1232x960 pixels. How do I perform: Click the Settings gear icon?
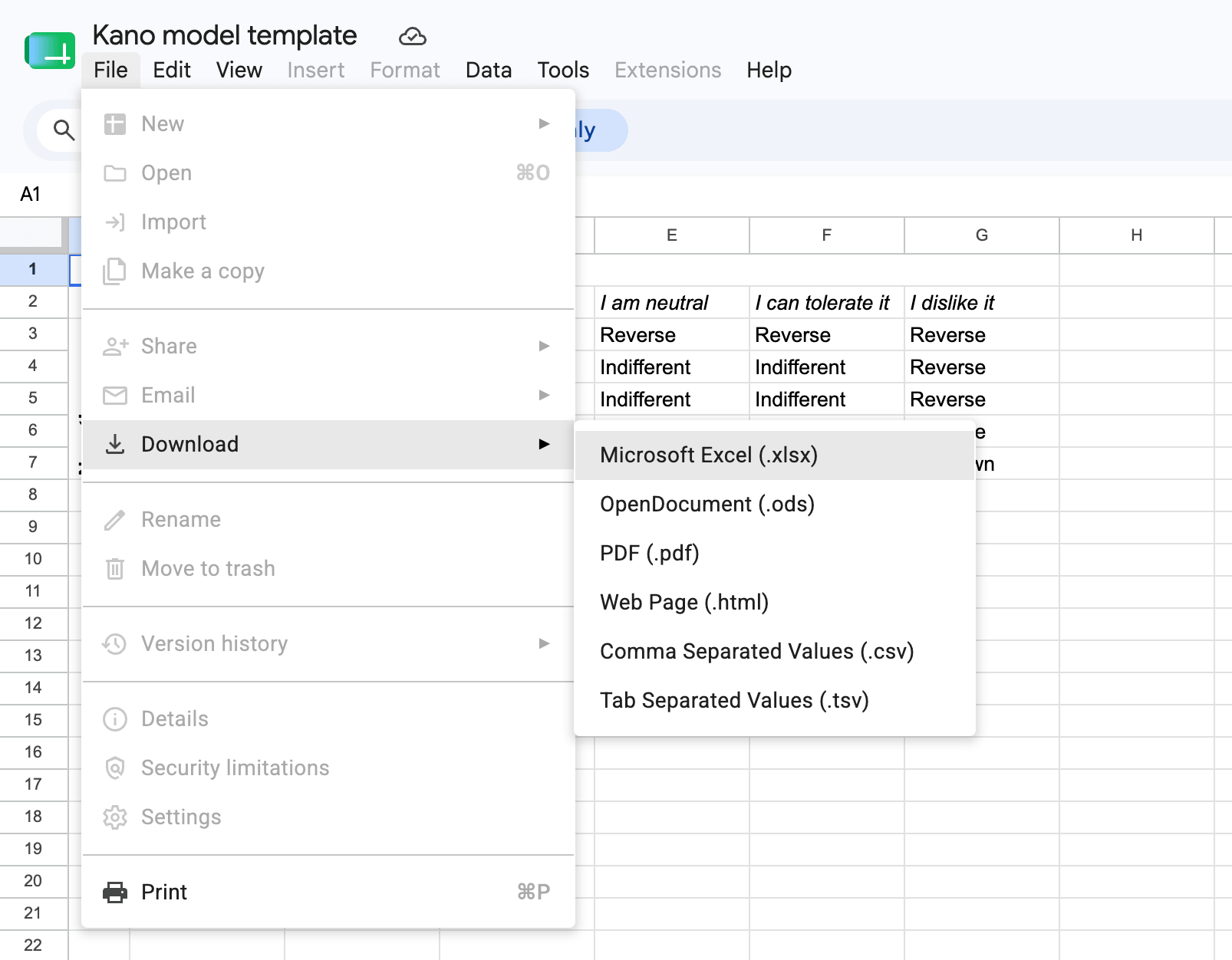pyautogui.click(x=115, y=817)
